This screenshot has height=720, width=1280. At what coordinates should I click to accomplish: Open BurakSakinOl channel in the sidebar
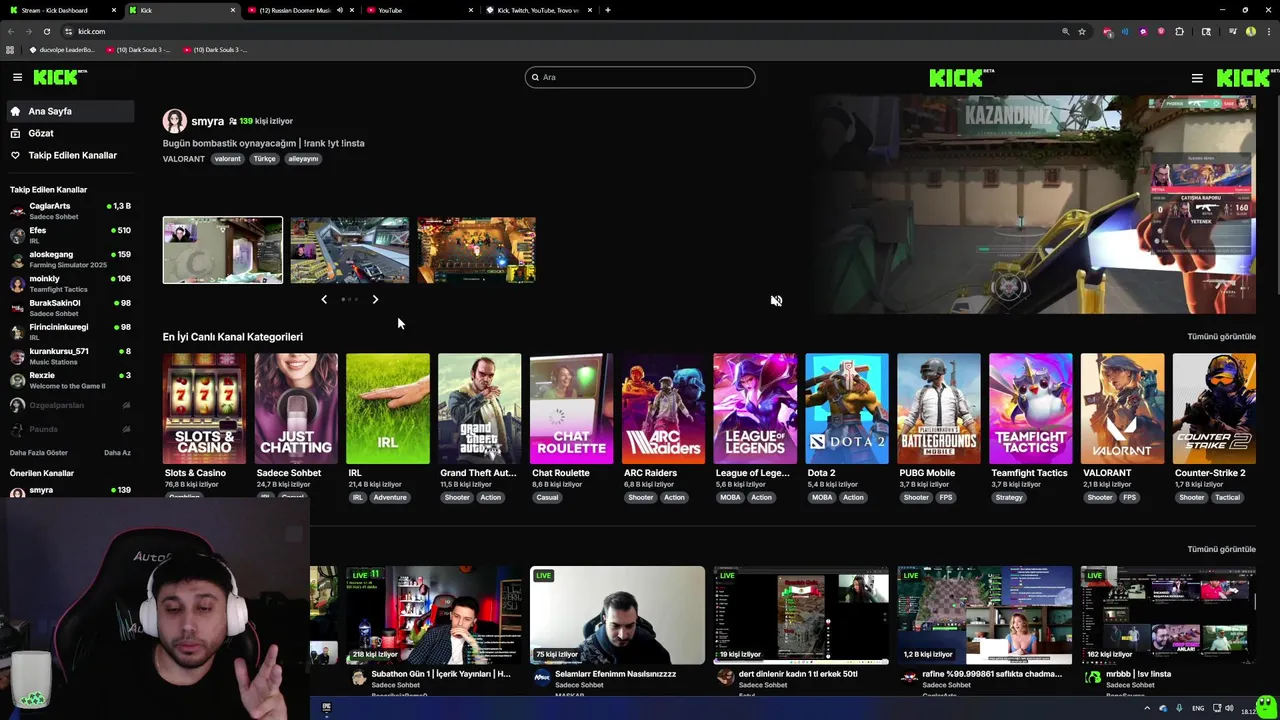70,308
